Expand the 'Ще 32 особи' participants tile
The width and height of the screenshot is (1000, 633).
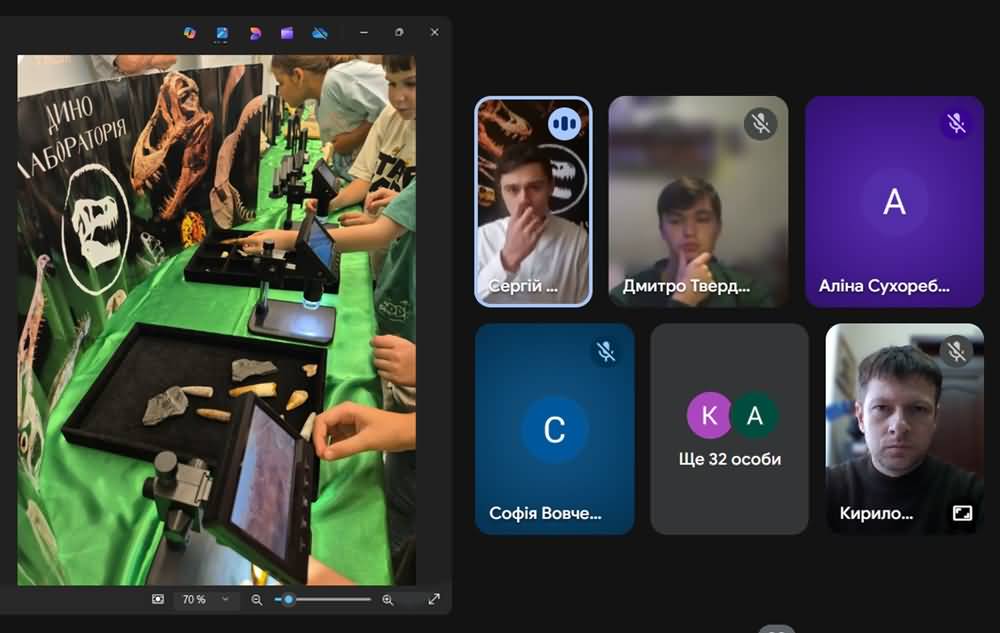tap(729, 428)
